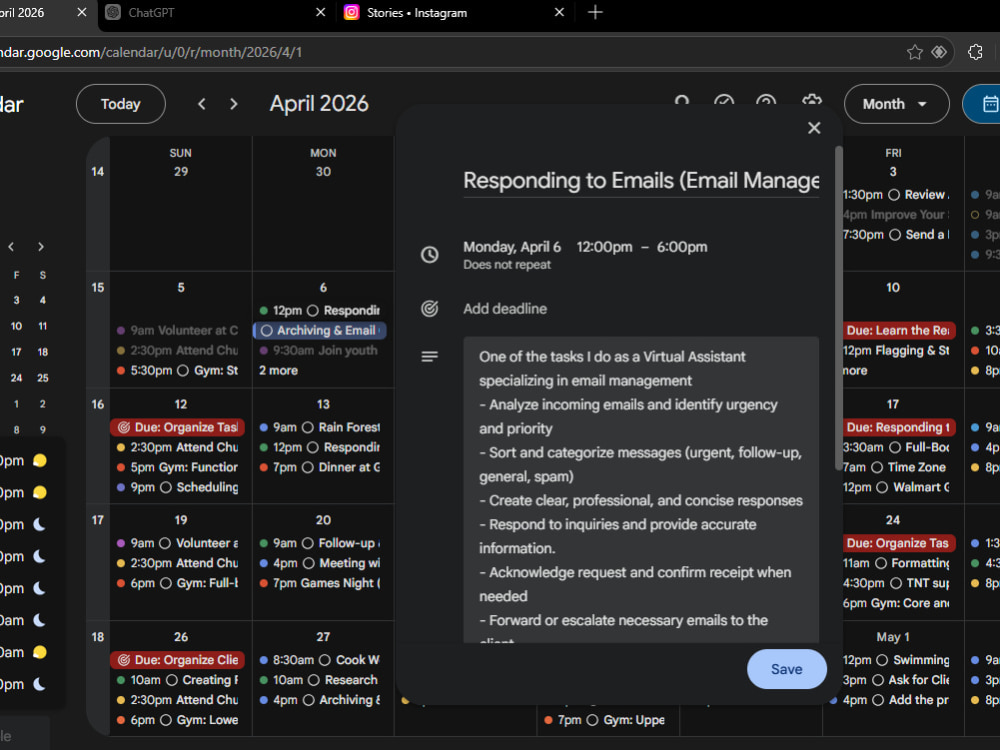Complete the 9pm Scheduling task on April 12

166,487
